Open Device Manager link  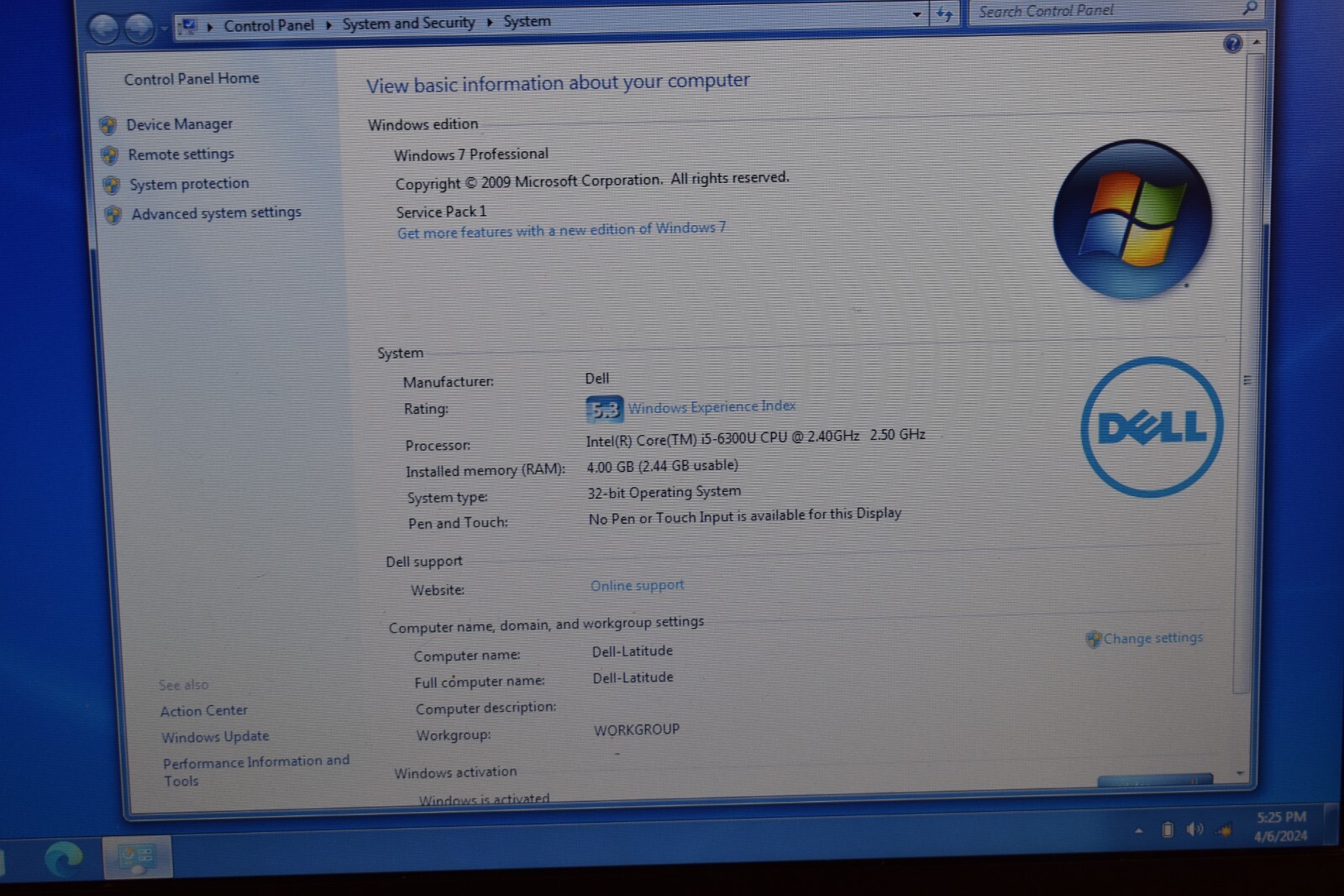click(x=179, y=124)
